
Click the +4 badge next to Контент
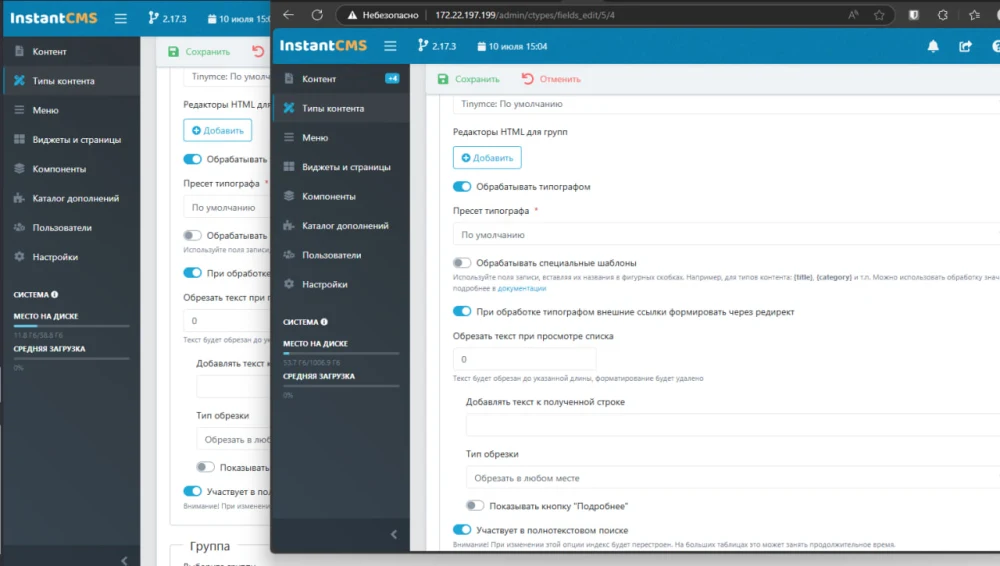point(392,78)
